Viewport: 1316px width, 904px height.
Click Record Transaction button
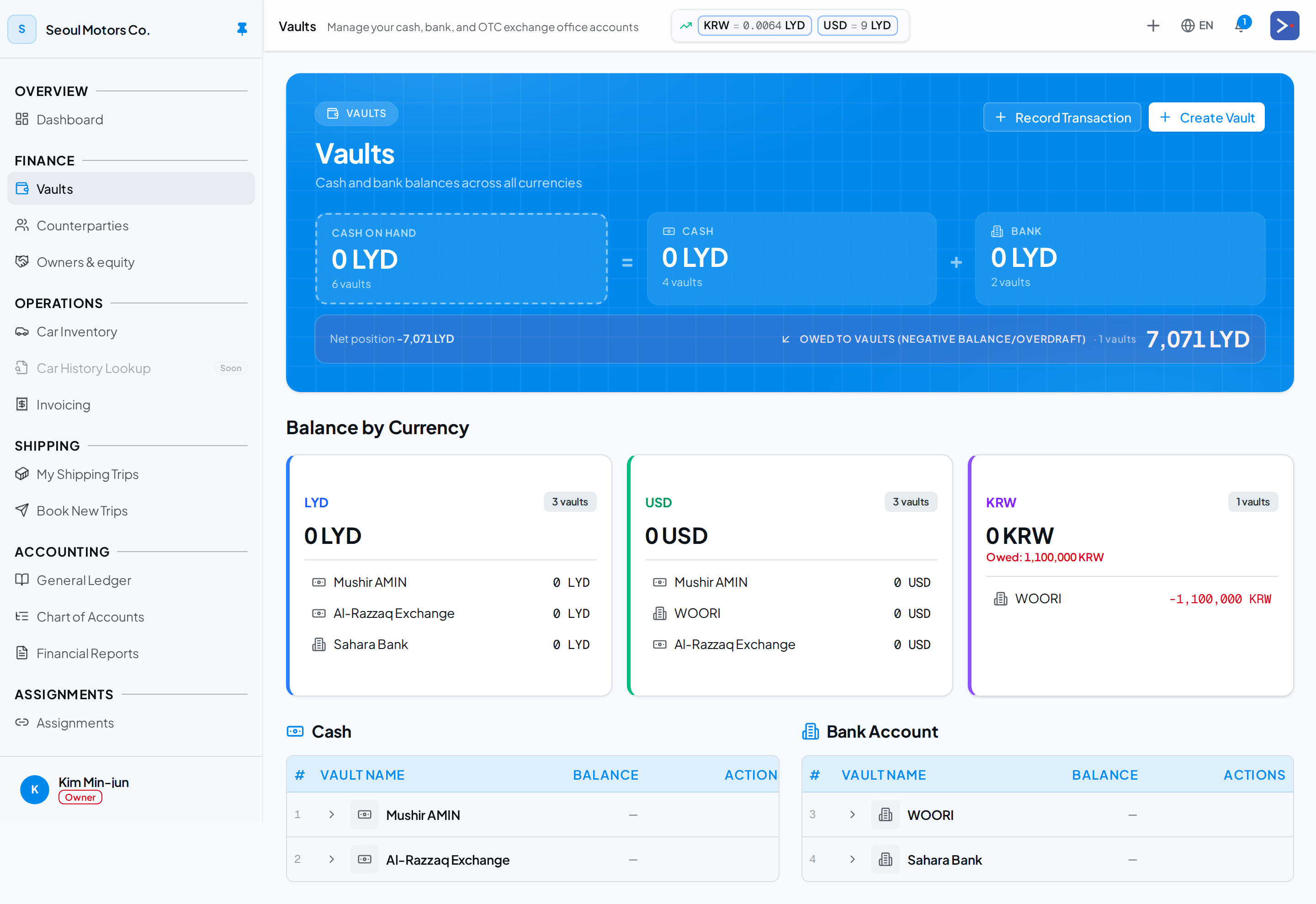(x=1062, y=117)
